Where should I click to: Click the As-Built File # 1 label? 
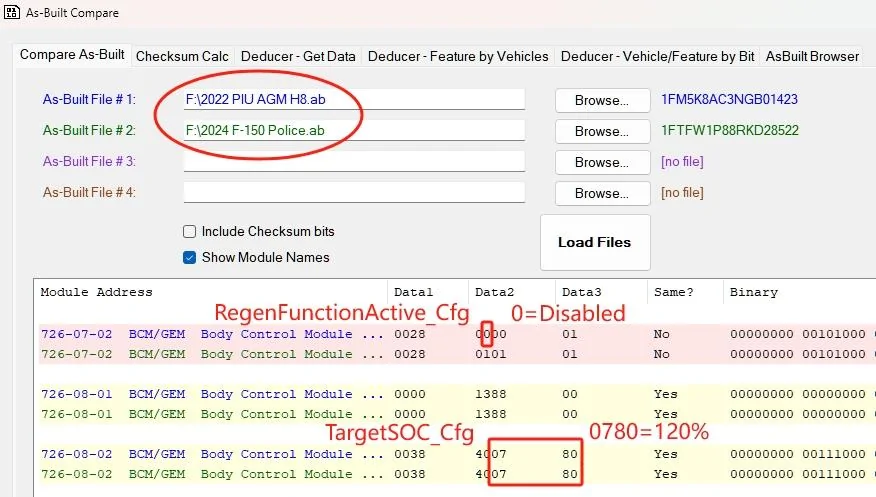(x=89, y=99)
